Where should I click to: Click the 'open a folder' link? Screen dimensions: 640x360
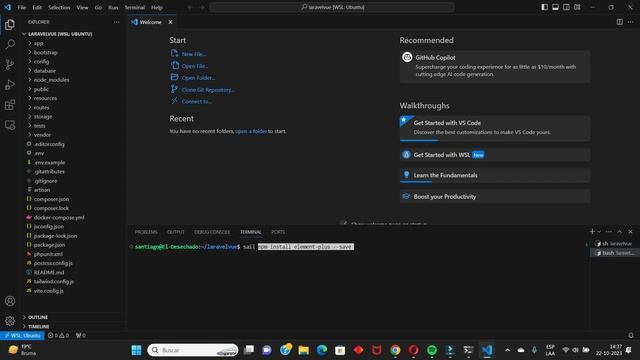(x=251, y=131)
